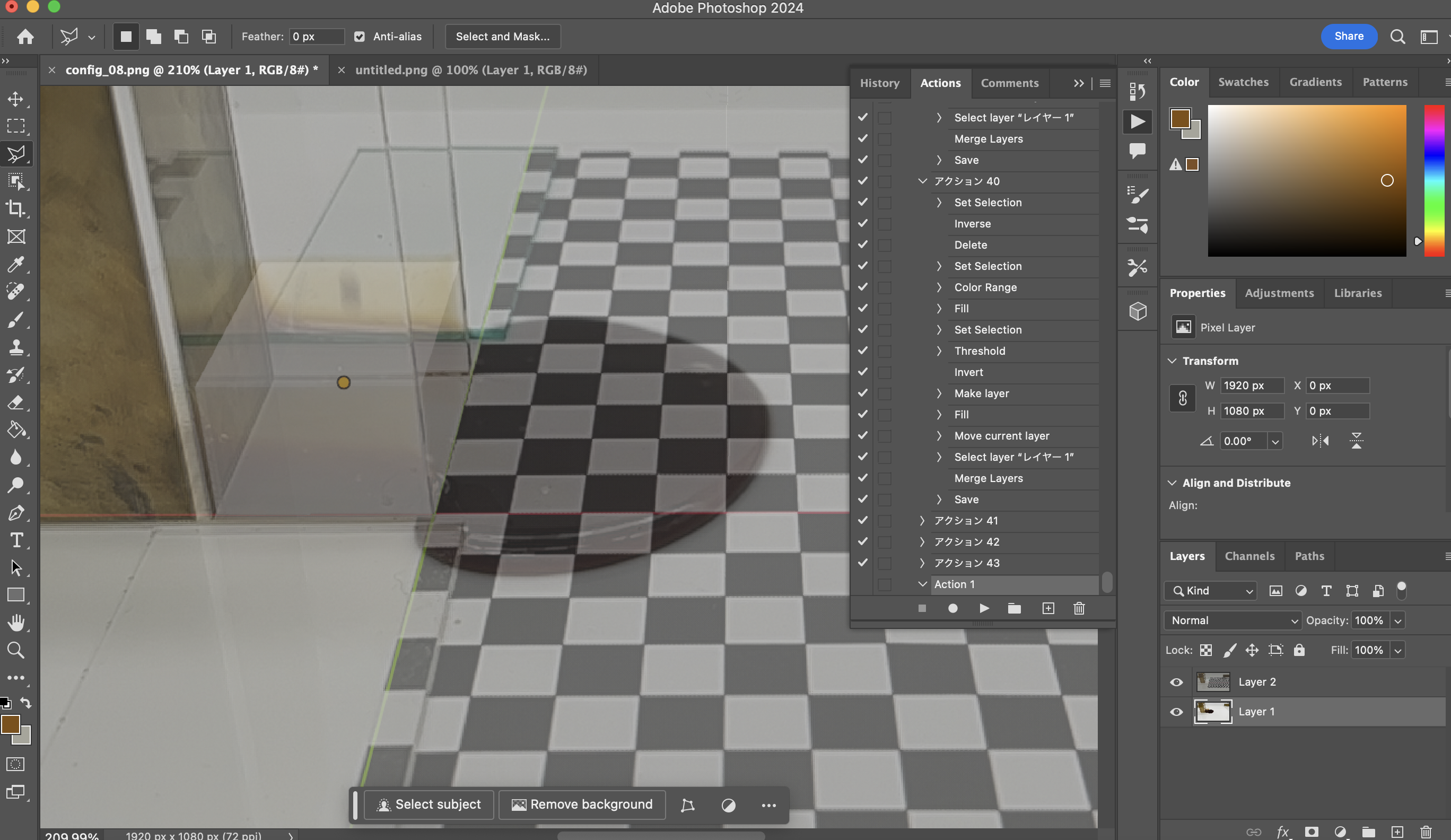Collapse the Action 1 set

(x=922, y=584)
